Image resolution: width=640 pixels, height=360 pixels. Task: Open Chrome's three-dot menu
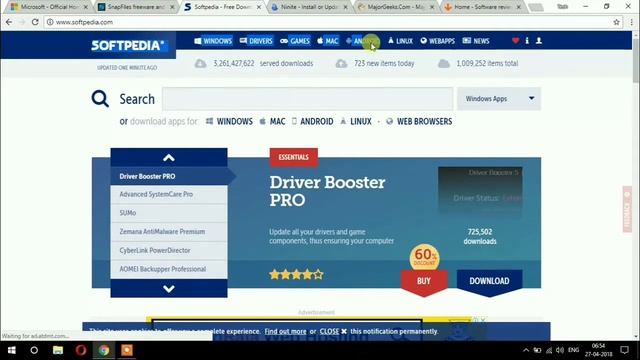coord(632,22)
